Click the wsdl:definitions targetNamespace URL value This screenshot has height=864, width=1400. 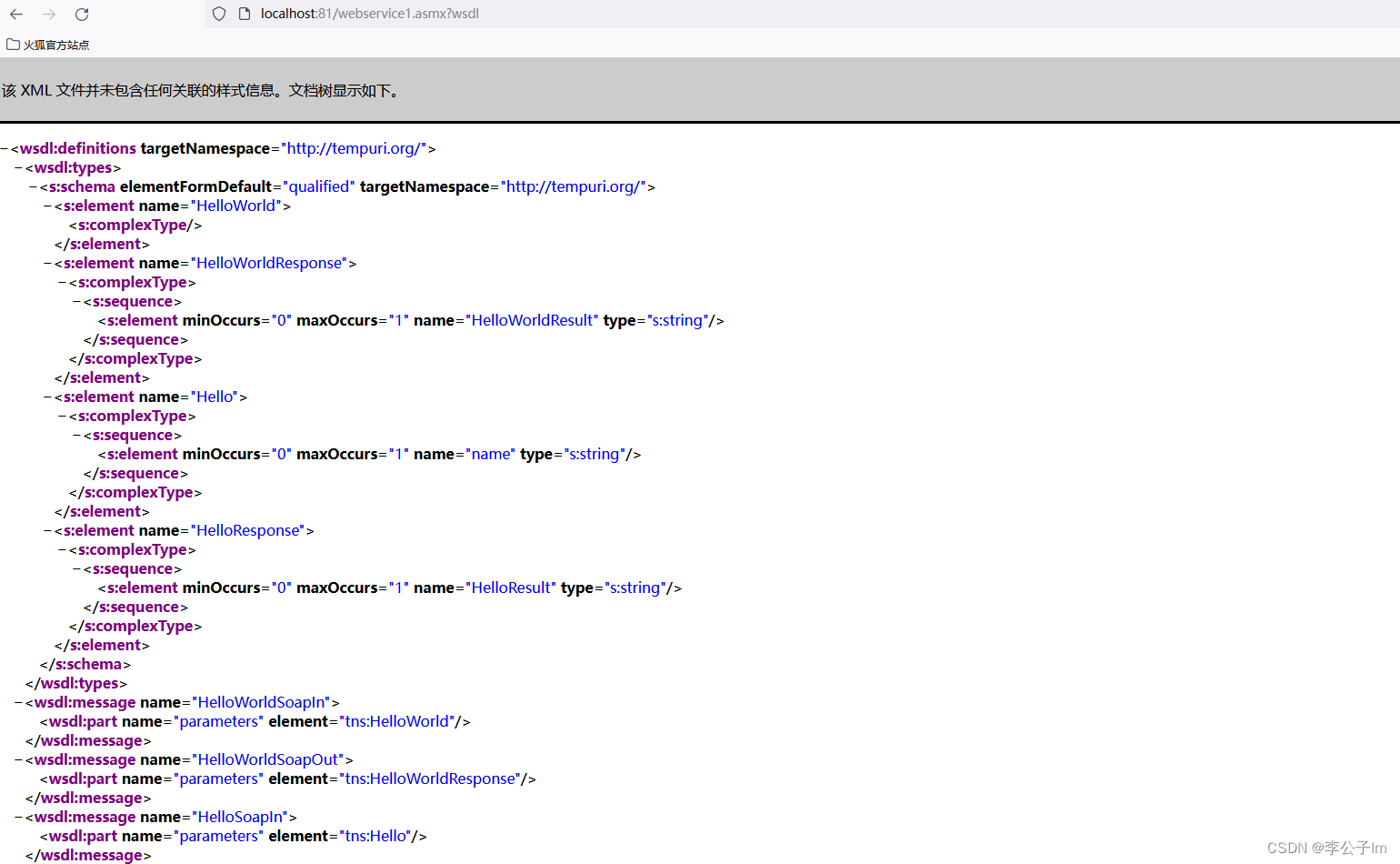[354, 148]
